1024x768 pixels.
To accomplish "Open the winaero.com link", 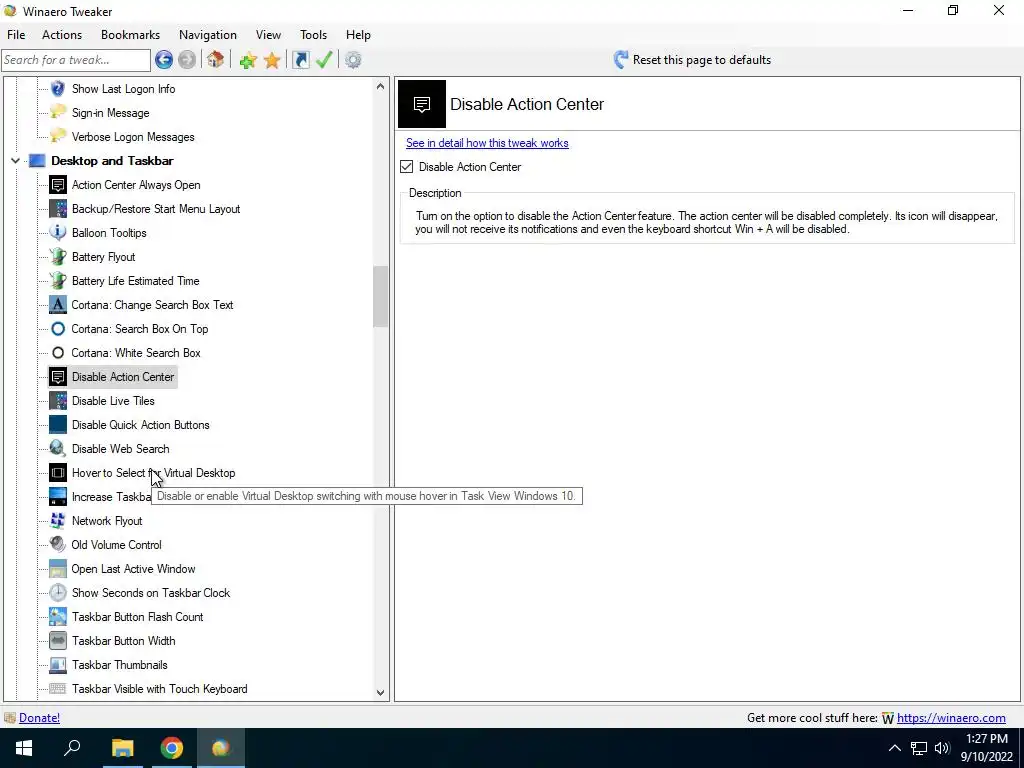I will (x=951, y=718).
